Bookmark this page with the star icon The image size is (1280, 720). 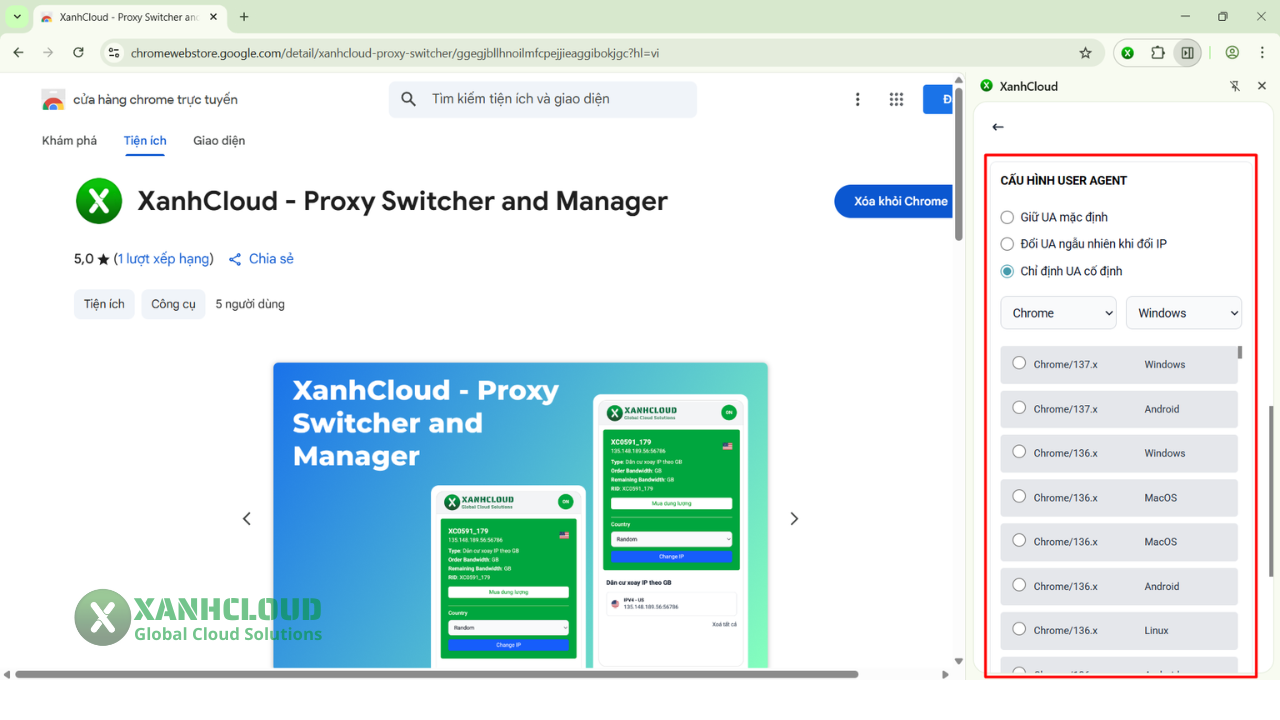click(1085, 53)
